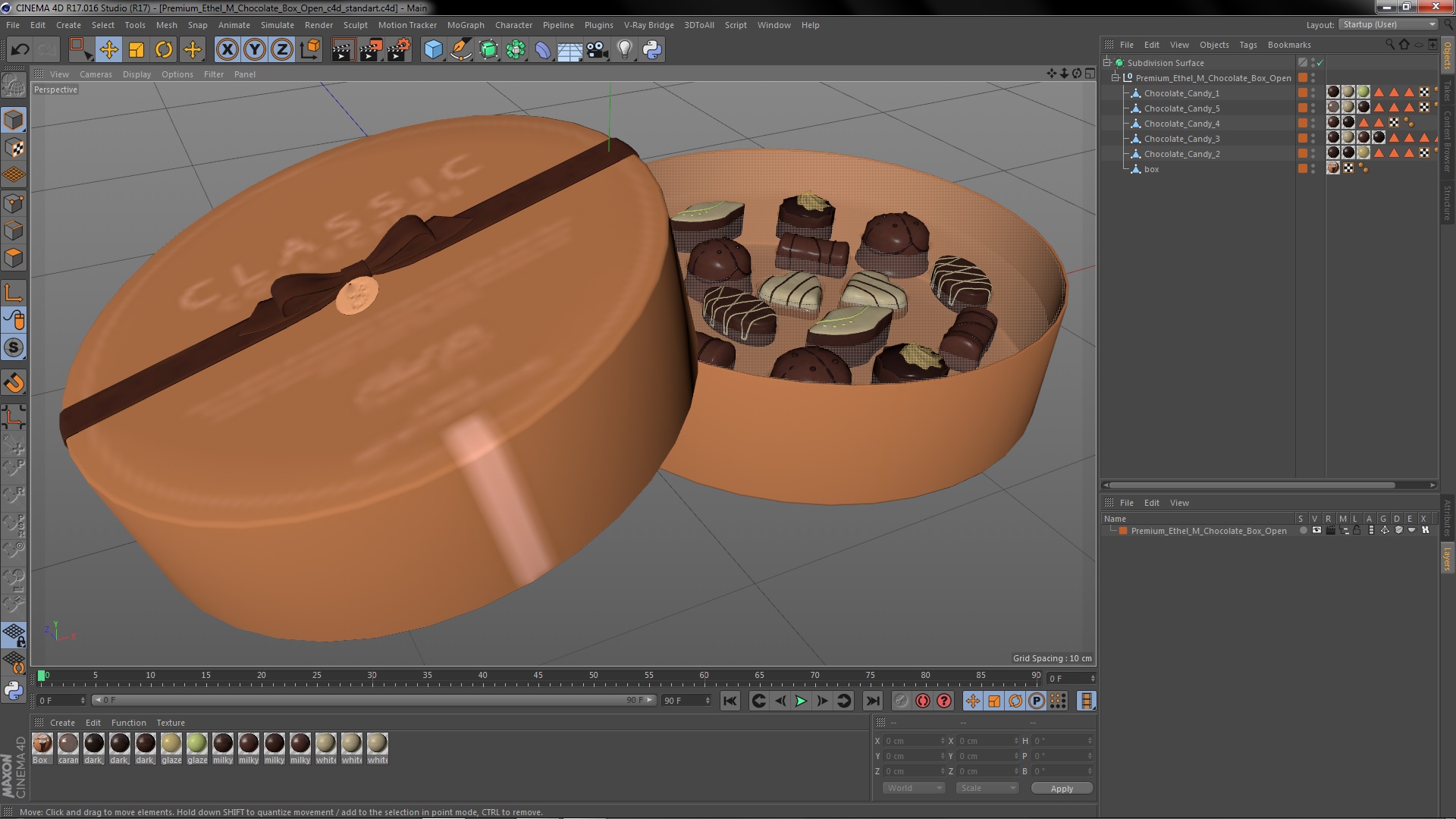Toggle viewport maximize icon
The image size is (1456, 819).
[1090, 74]
